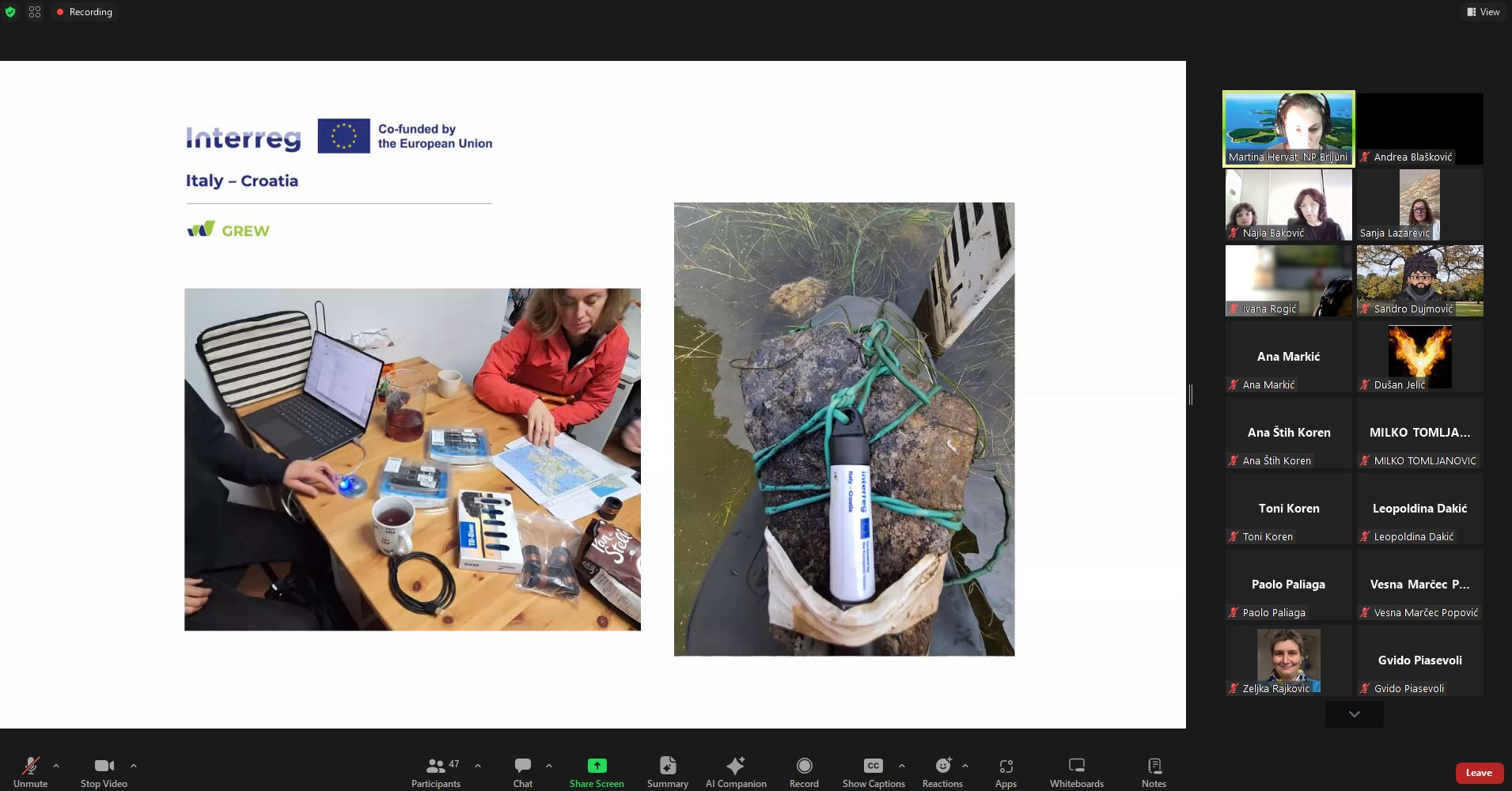The width and height of the screenshot is (1512, 791).
Task: Open the View menu at top right
Action: (x=1483, y=12)
